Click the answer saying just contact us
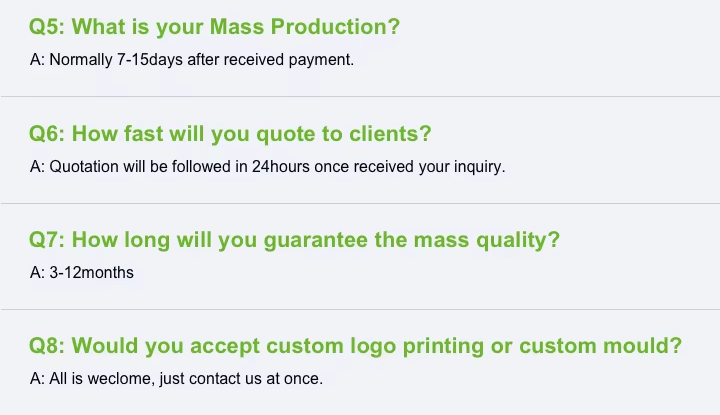Image resolution: width=720 pixels, height=415 pixels. click(x=176, y=379)
